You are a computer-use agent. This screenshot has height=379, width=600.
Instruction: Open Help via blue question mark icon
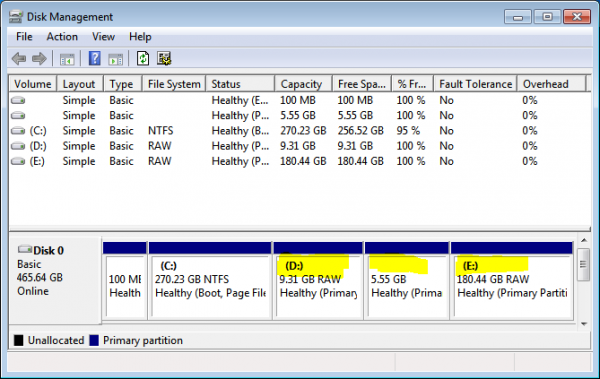tap(95, 59)
